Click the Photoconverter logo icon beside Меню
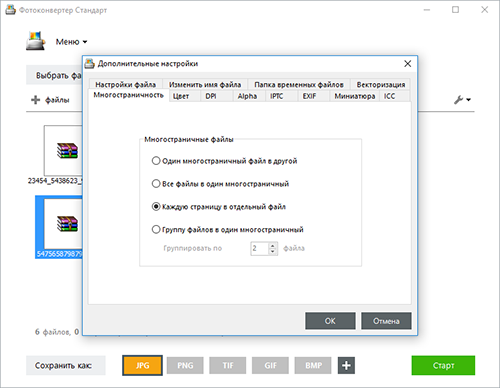500x388 pixels. click(x=35, y=41)
